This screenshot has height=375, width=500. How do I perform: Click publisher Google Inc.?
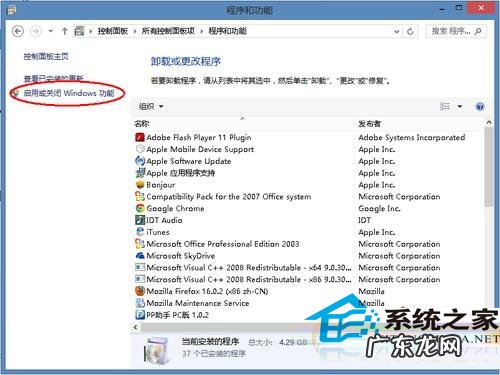(379, 209)
